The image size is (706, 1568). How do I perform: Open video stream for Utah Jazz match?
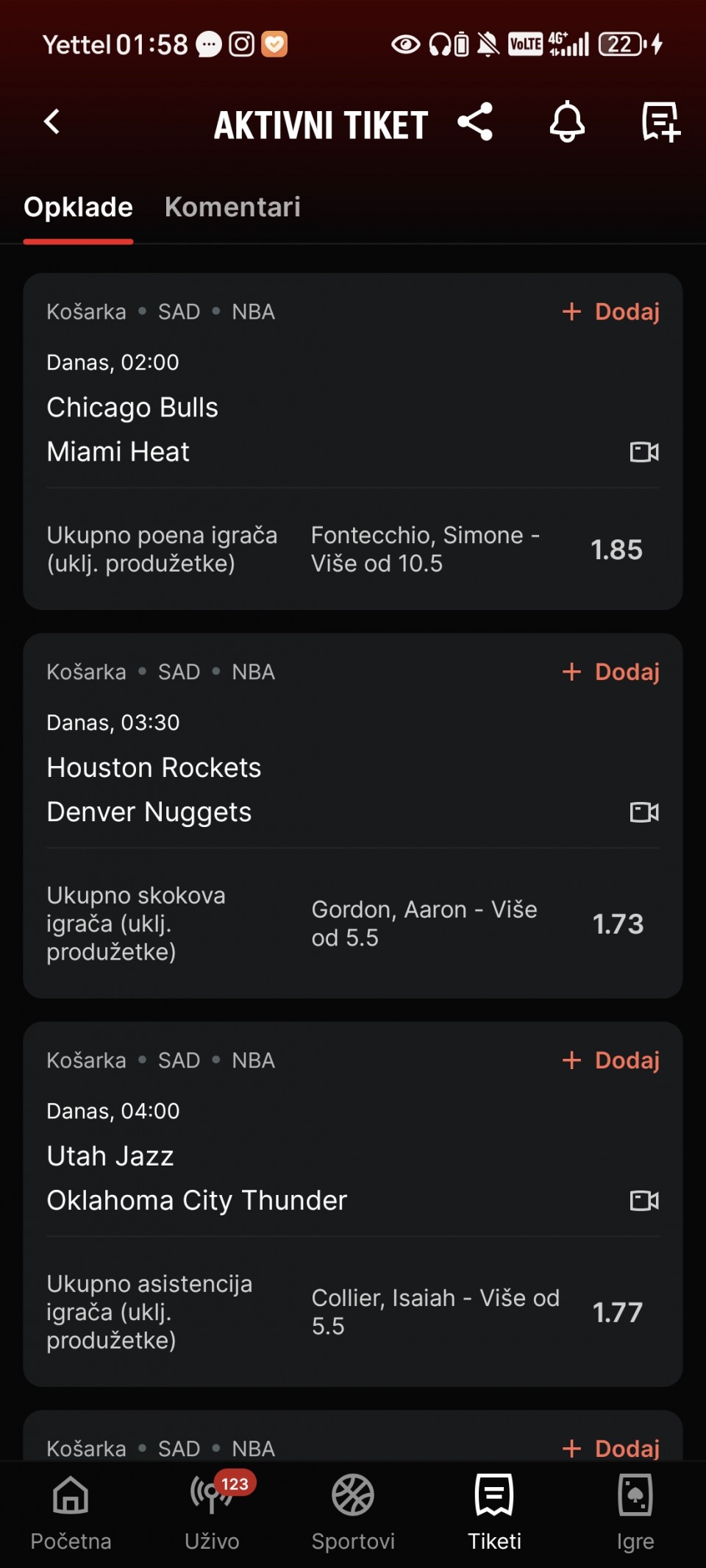pos(644,1201)
